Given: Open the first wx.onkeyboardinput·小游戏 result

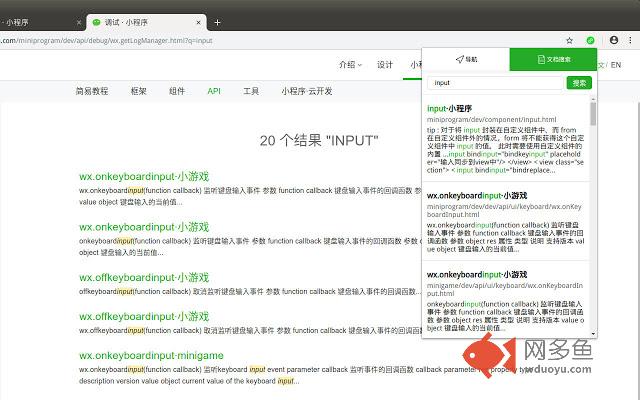Looking at the screenshot, I should coord(136,174).
